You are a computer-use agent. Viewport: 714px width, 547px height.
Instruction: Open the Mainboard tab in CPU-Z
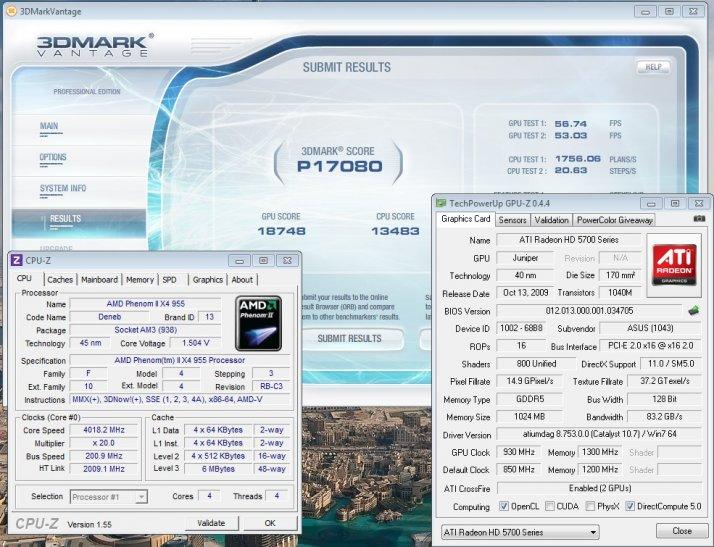tap(99, 280)
